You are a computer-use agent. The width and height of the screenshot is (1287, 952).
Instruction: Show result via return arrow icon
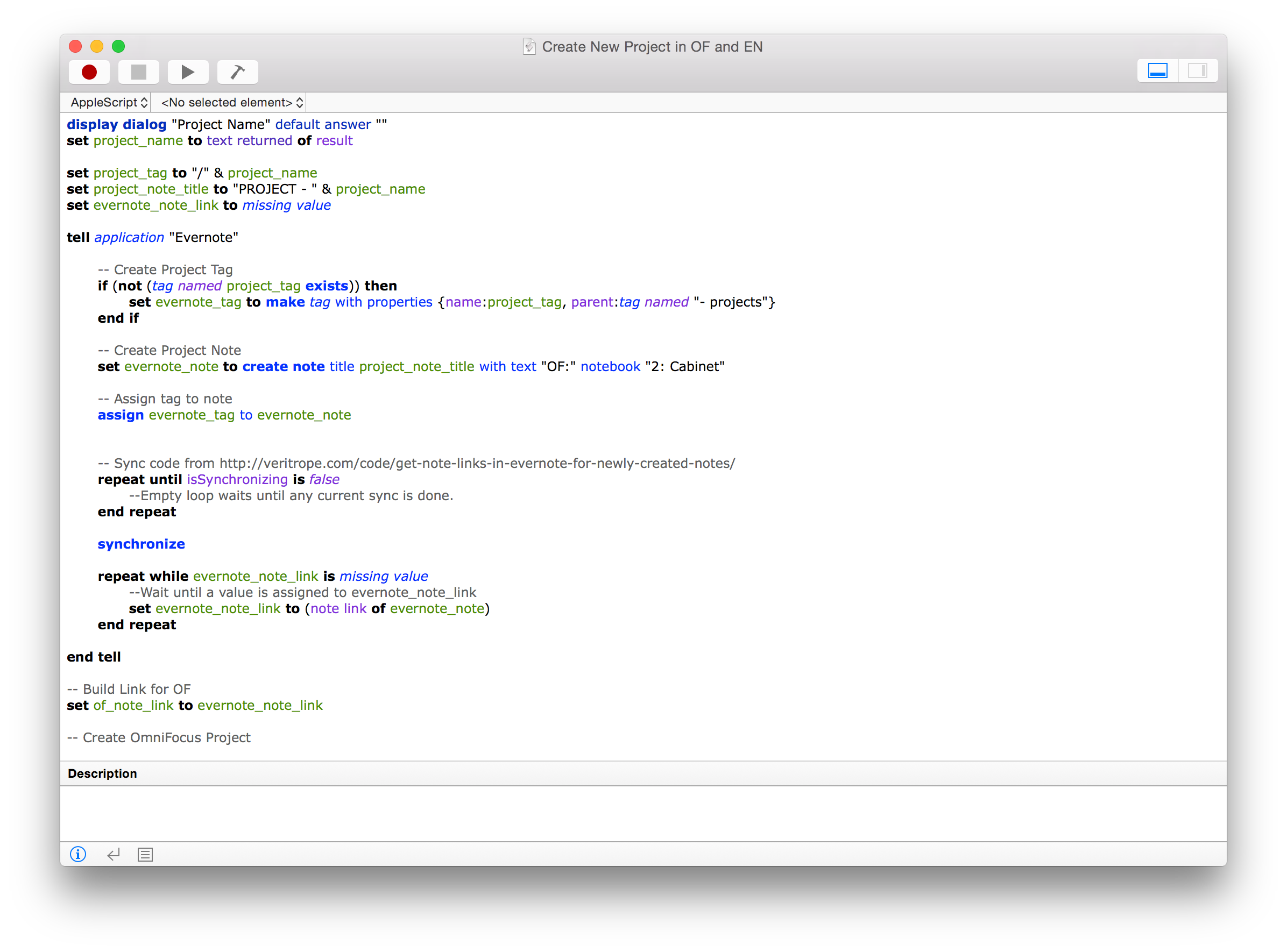(x=113, y=854)
